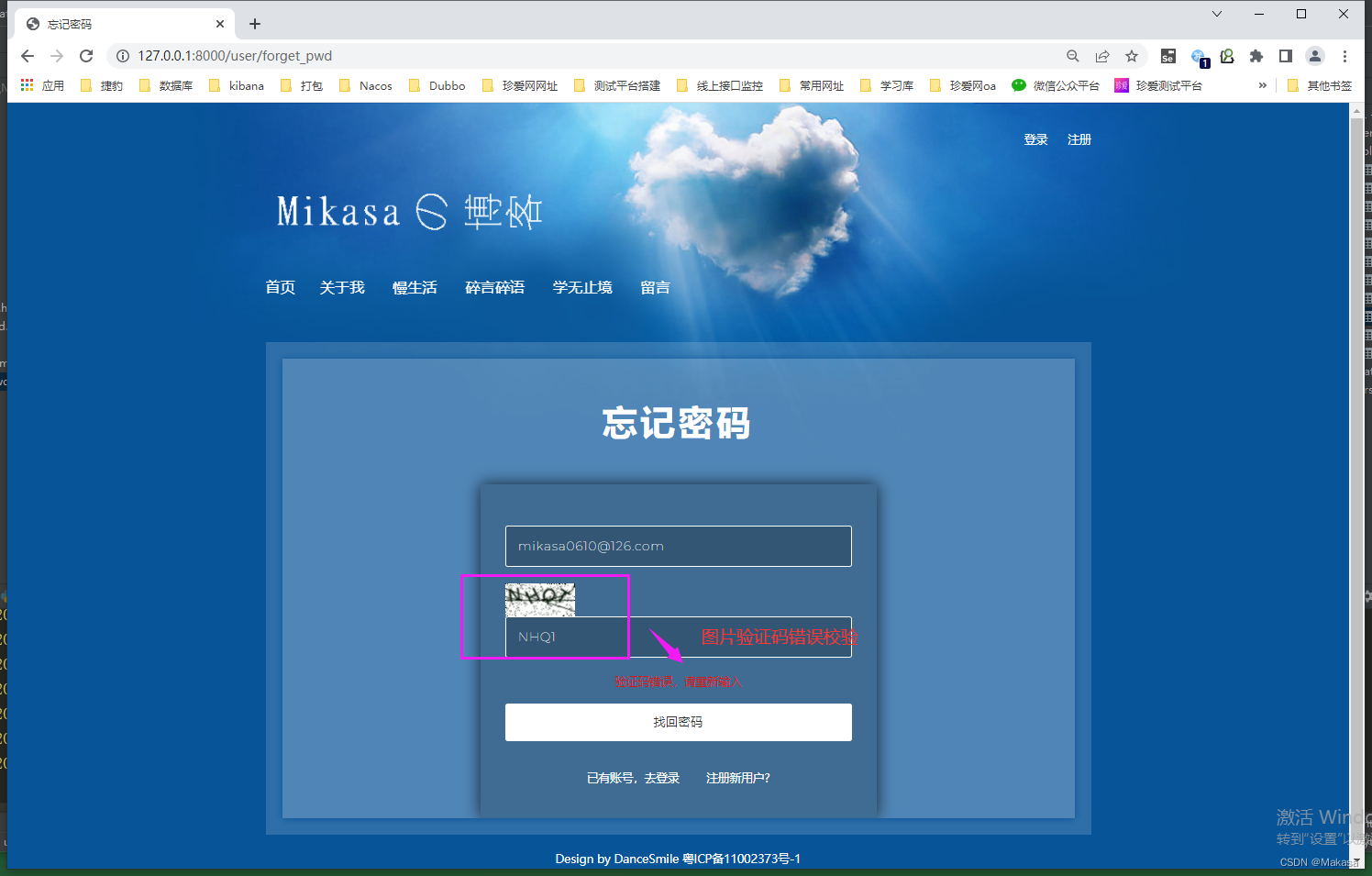Click the 注册 link at top right

point(1079,139)
